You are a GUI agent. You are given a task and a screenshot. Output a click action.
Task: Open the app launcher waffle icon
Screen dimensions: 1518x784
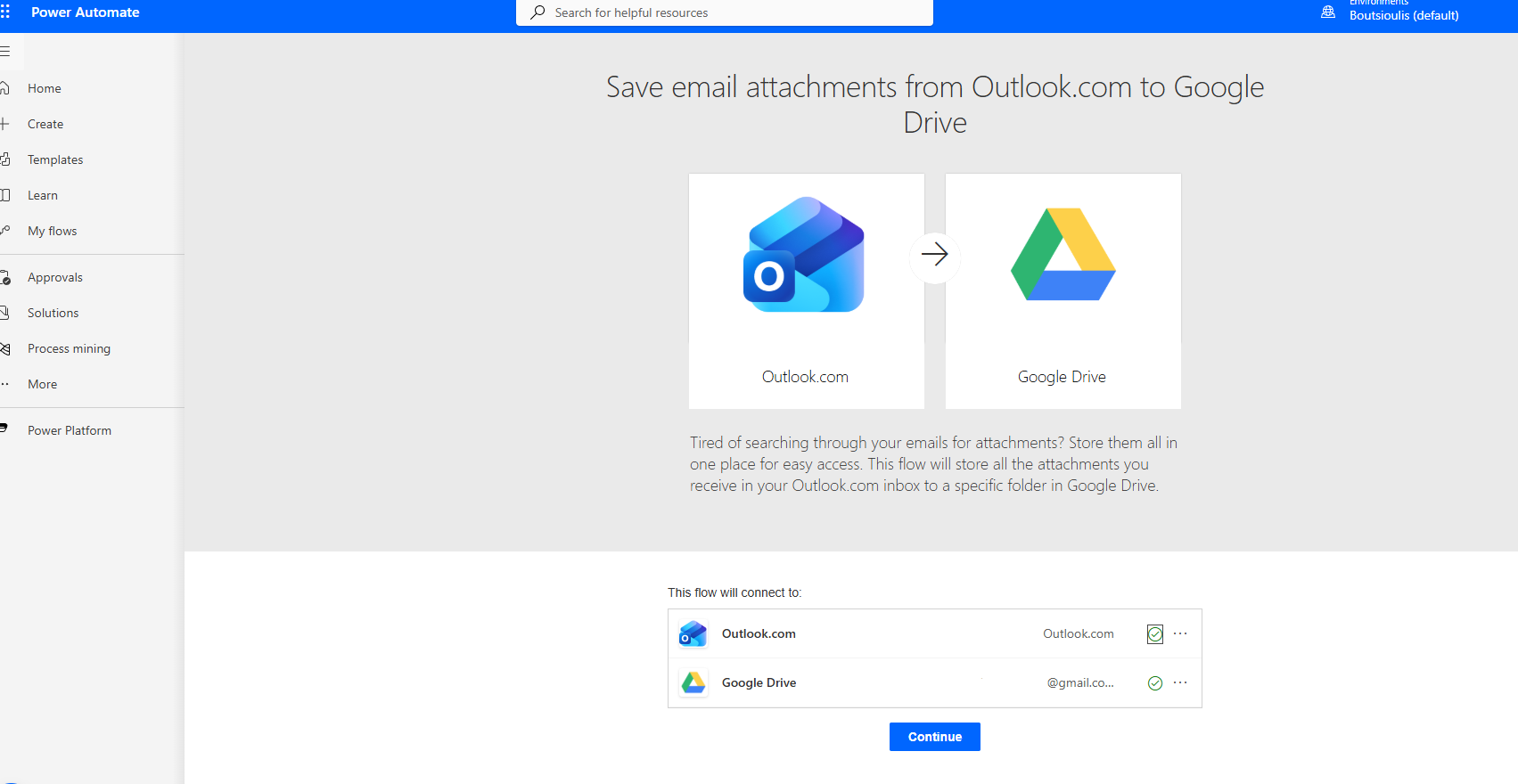click(x=5, y=12)
